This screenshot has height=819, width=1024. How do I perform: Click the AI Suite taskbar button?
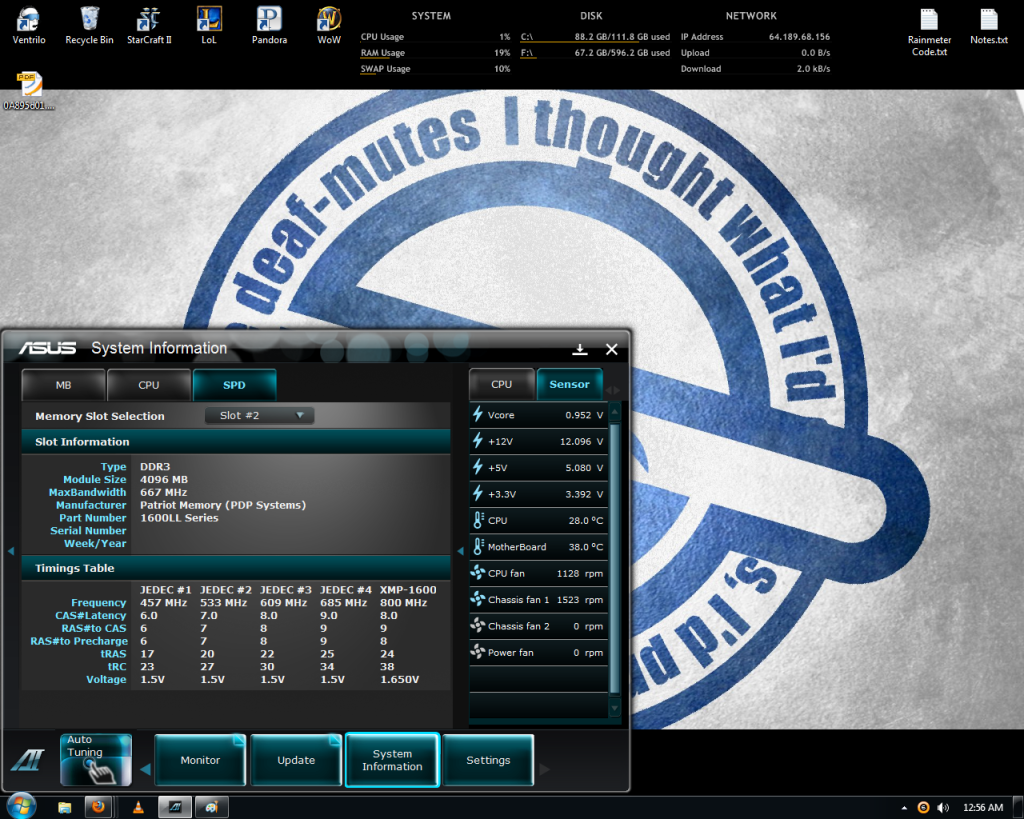[174, 807]
